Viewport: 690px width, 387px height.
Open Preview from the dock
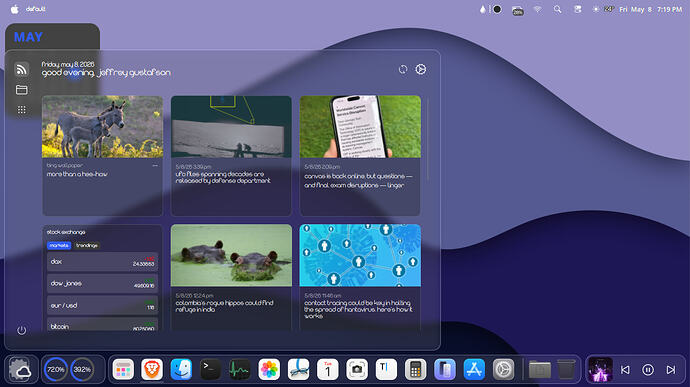[298, 369]
